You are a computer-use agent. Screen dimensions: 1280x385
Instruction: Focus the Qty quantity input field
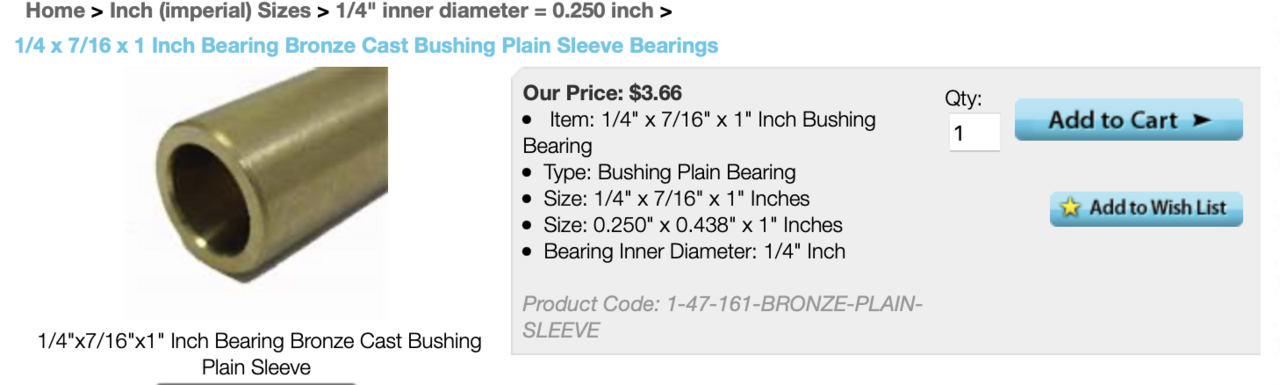point(975,132)
